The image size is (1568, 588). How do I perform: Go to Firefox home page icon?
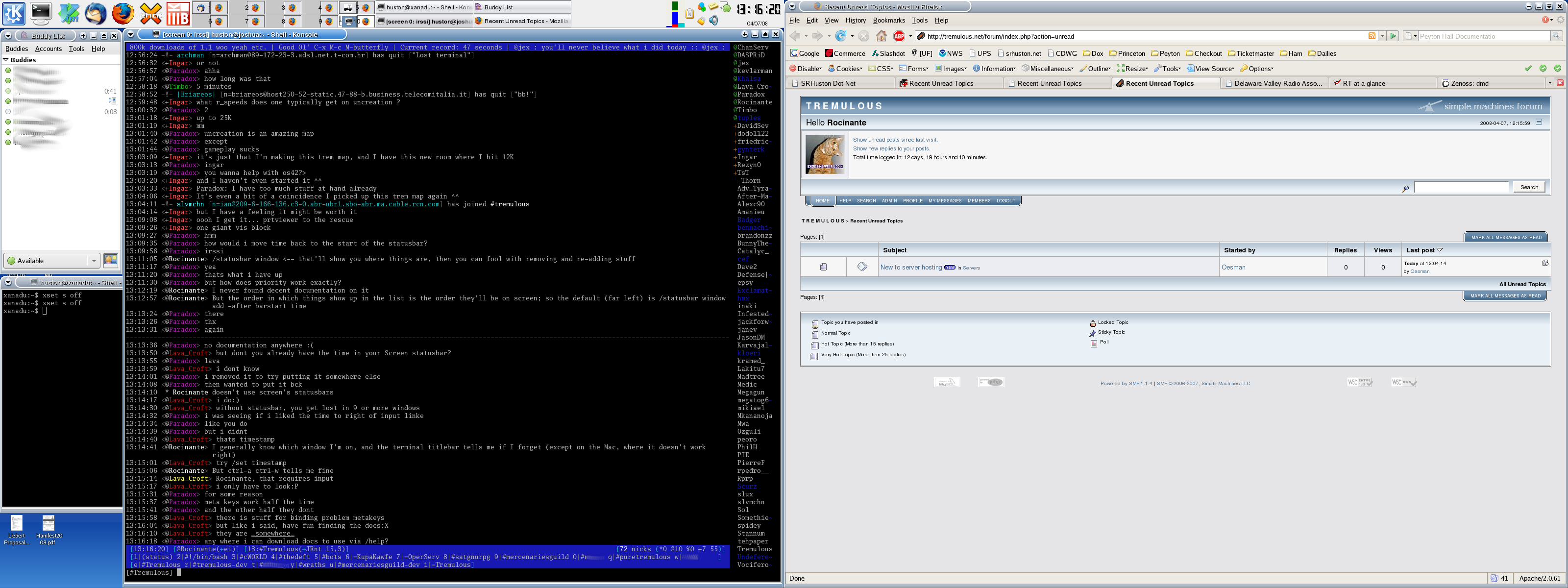(x=881, y=37)
